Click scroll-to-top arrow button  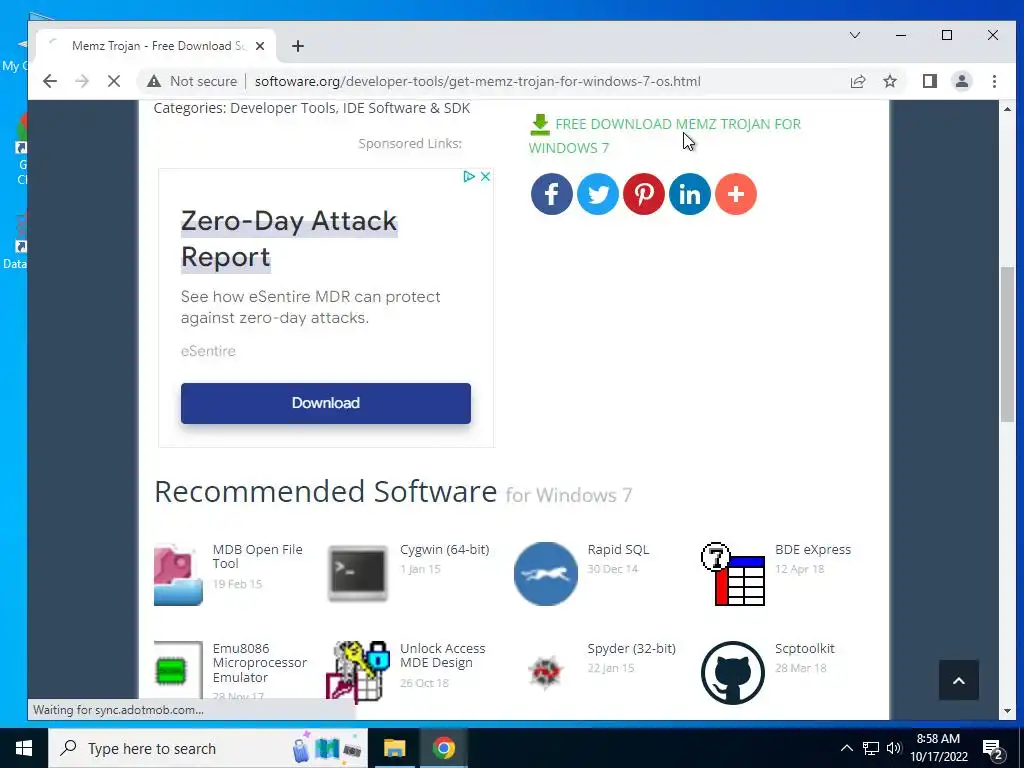click(958, 680)
